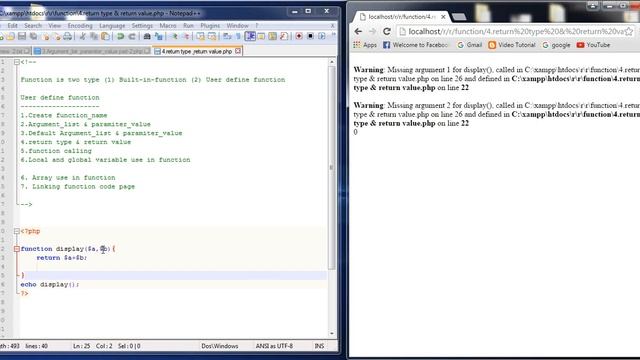This screenshot has height=360, width=640.
Task: Play back recorded macro icon
Action: coord(322,36)
